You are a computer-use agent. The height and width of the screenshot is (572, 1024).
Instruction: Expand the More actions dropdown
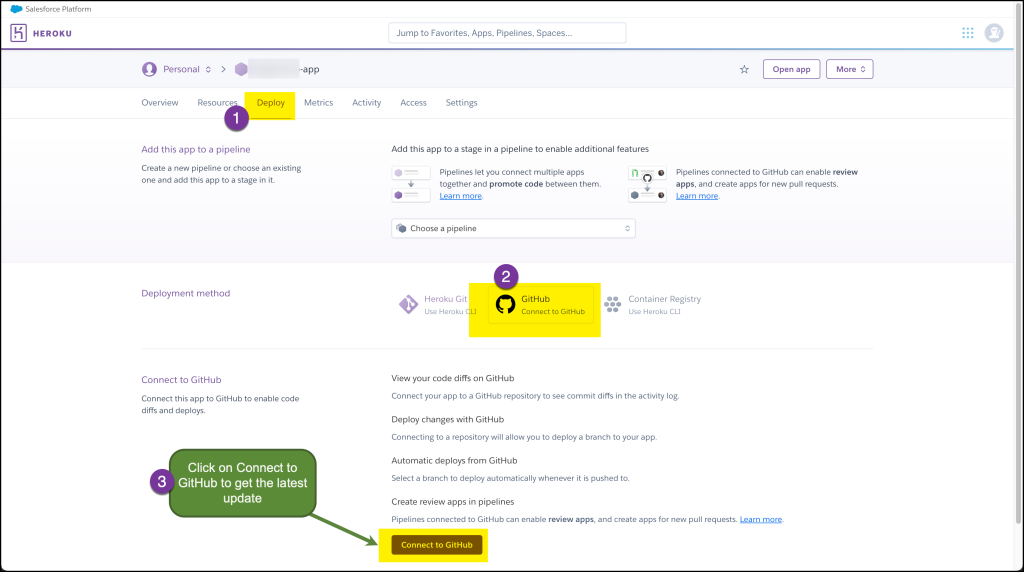click(x=850, y=69)
